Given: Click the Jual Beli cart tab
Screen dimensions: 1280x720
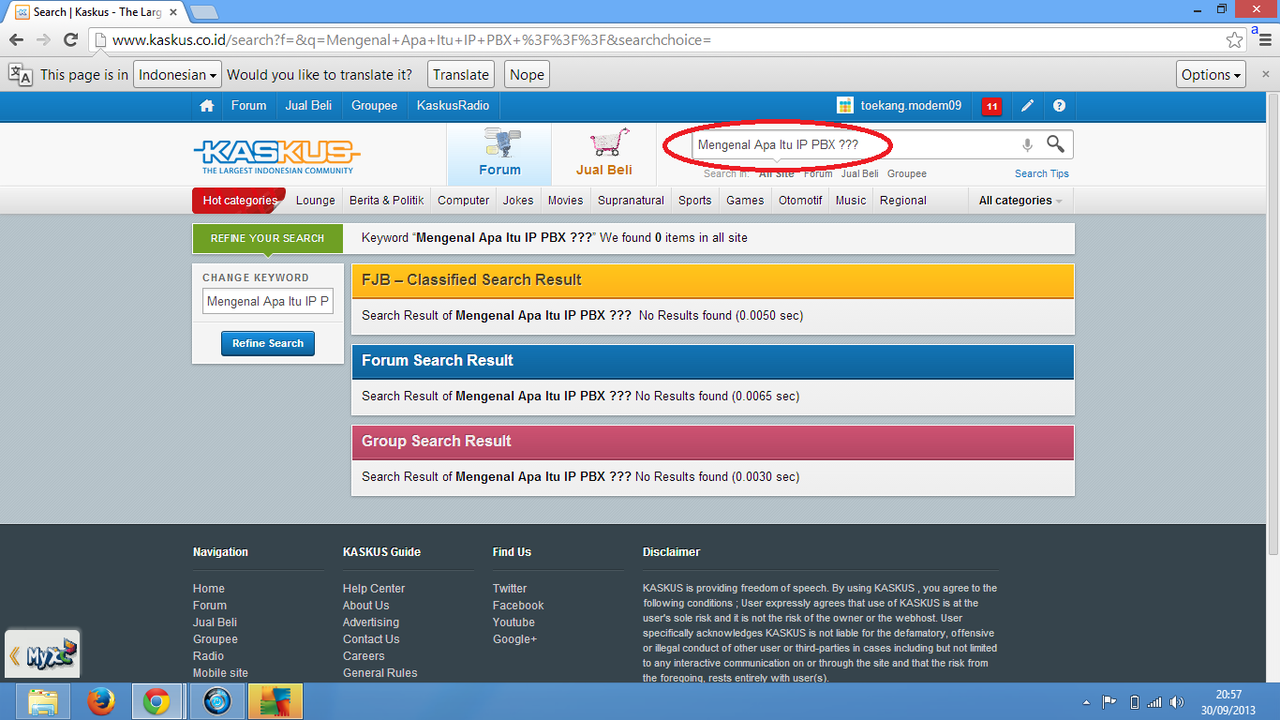Looking at the screenshot, I should (x=604, y=154).
